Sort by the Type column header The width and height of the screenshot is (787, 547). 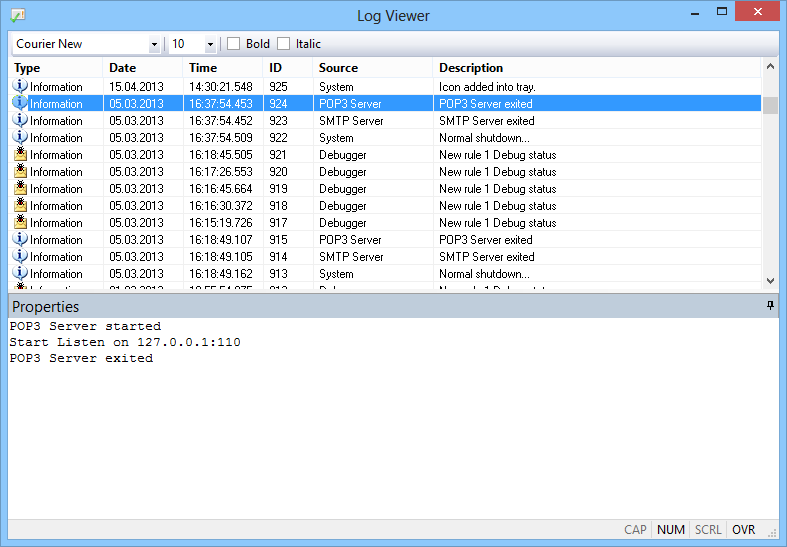click(56, 68)
